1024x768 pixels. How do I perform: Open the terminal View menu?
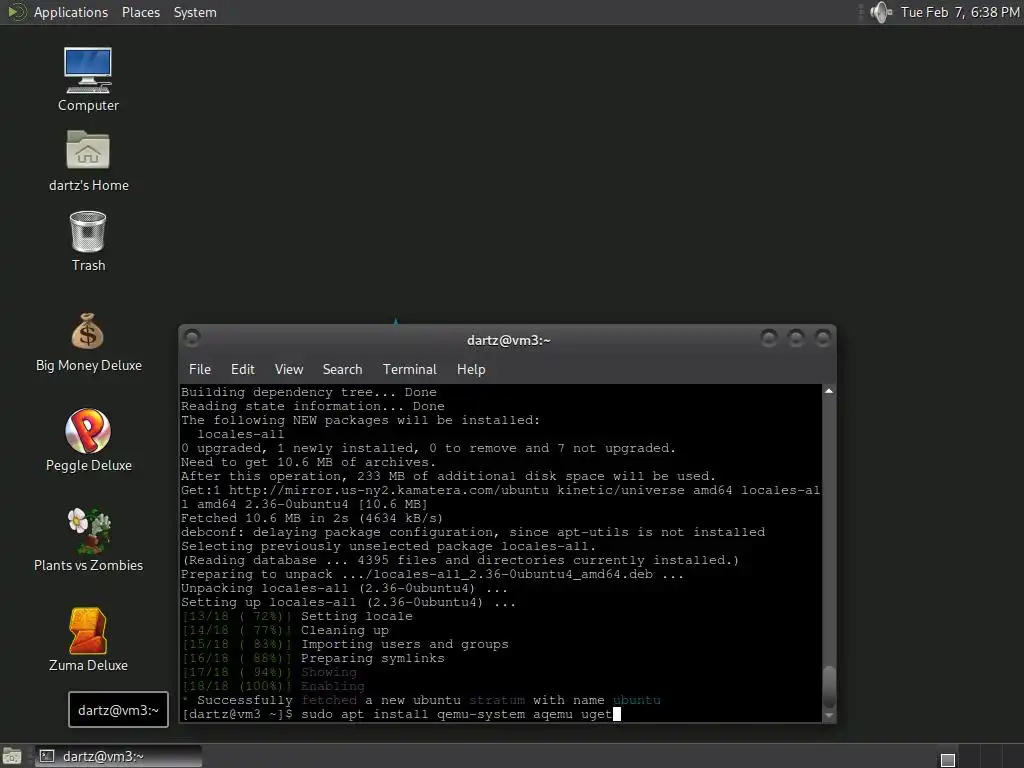tap(289, 369)
